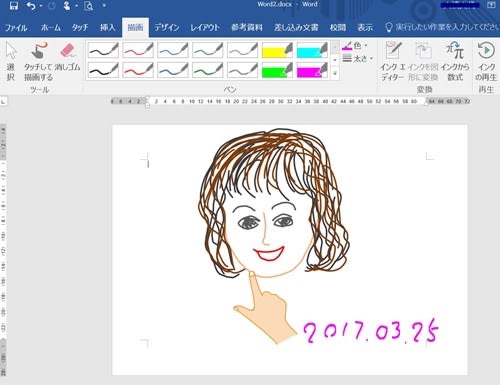Toggle Touch/Mouse mode icon in title bar
This screenshot has height=385, width=500.
point(67,6)
